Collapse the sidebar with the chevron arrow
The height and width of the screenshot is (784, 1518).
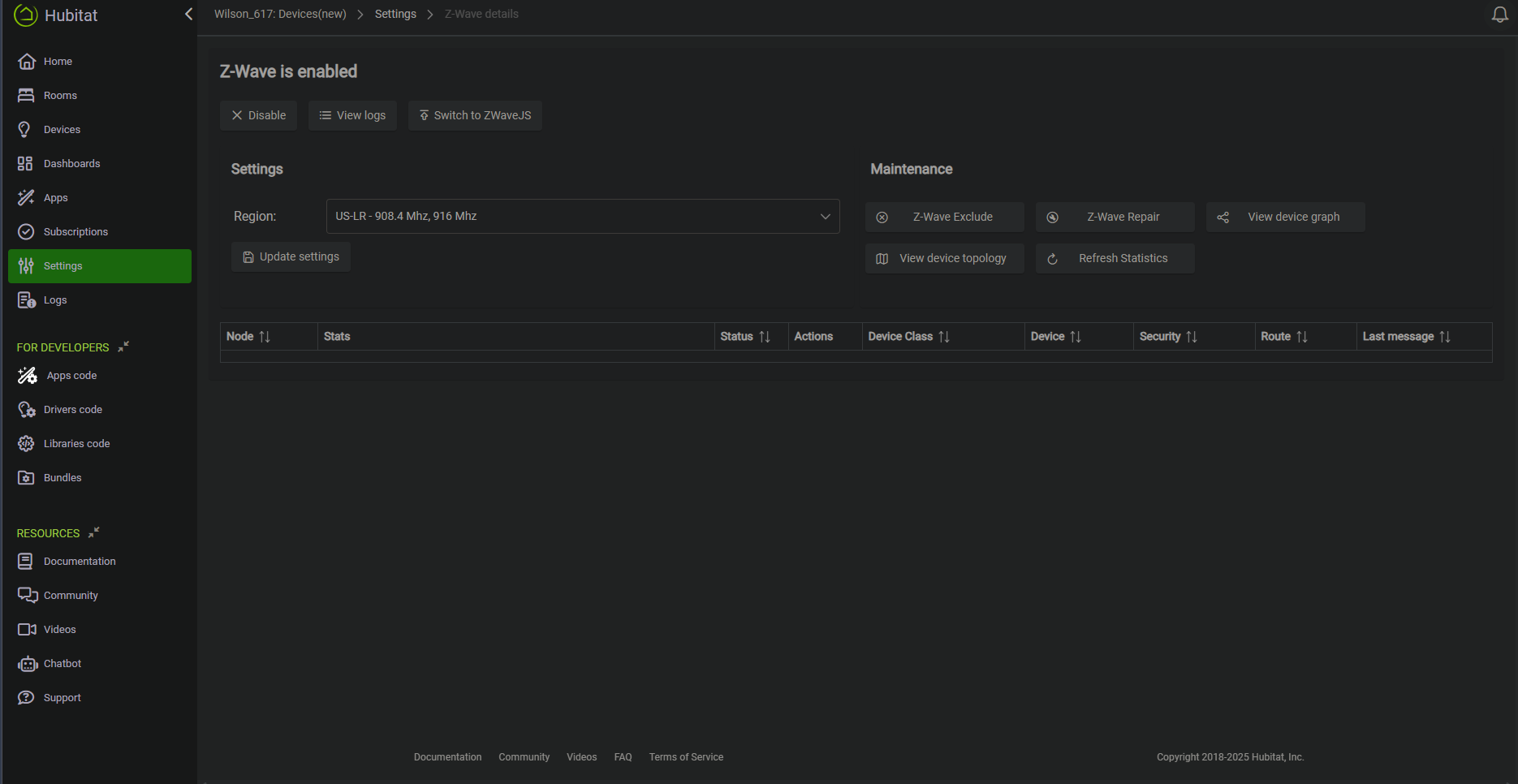point(188,14)
